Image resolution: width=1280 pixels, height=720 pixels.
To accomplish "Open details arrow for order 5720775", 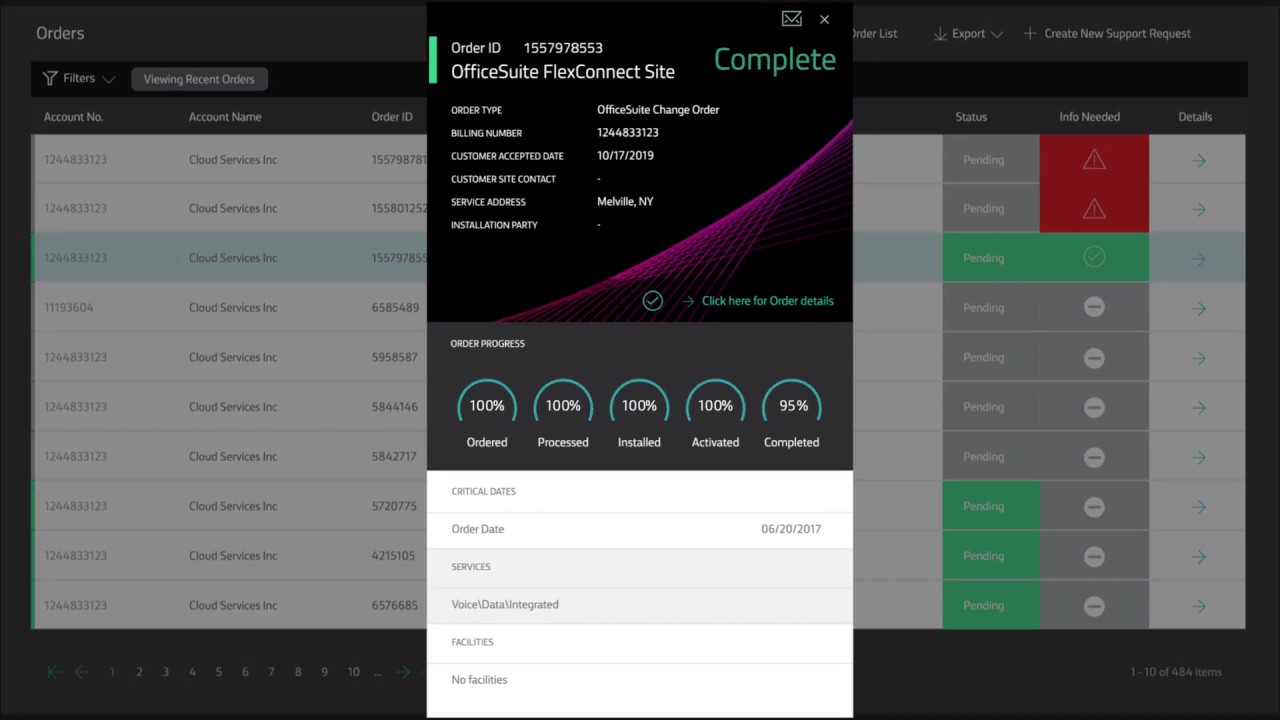I will [1198, 507].
